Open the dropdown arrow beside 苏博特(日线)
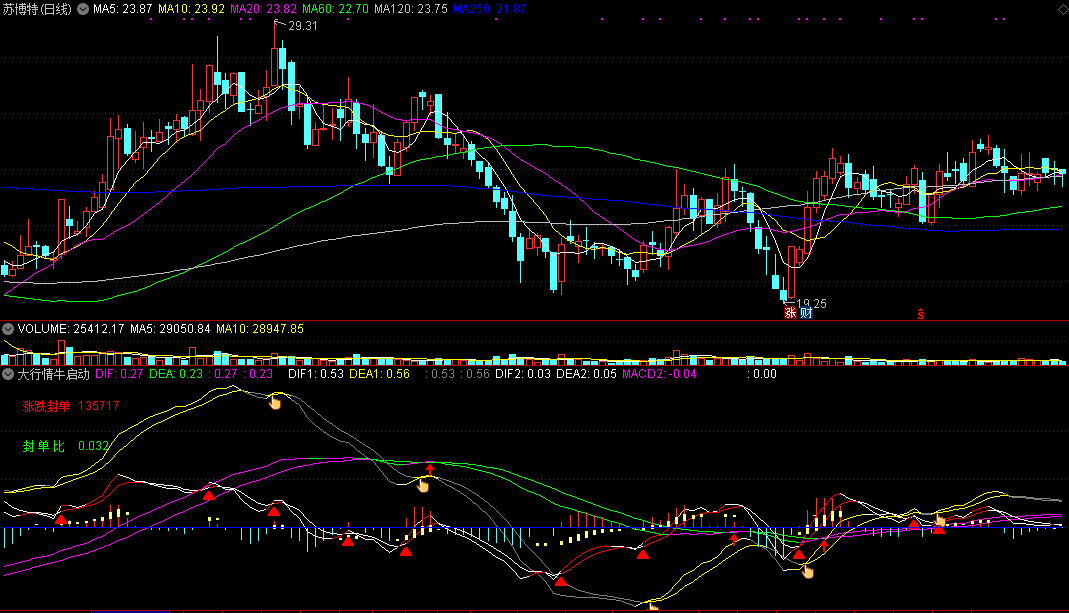 82,9
